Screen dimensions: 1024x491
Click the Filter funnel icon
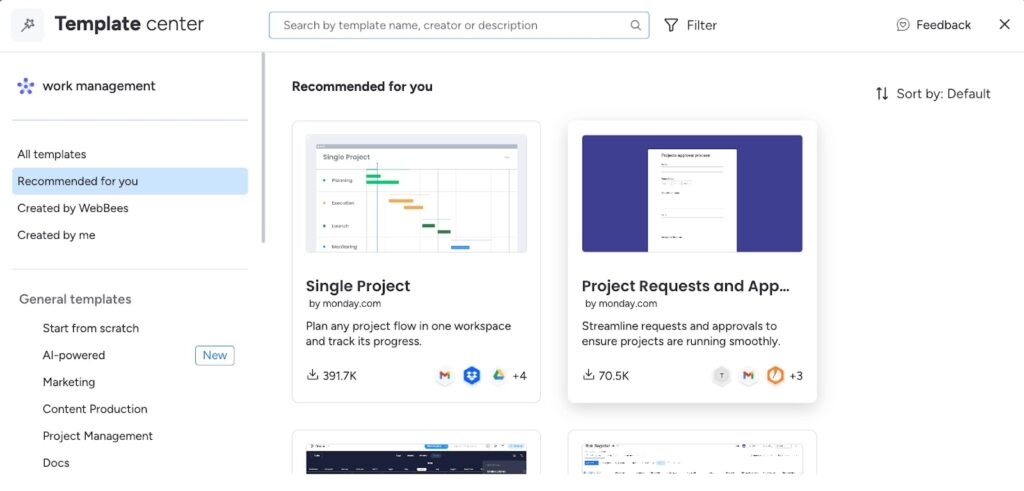click(x=671, y=25)
